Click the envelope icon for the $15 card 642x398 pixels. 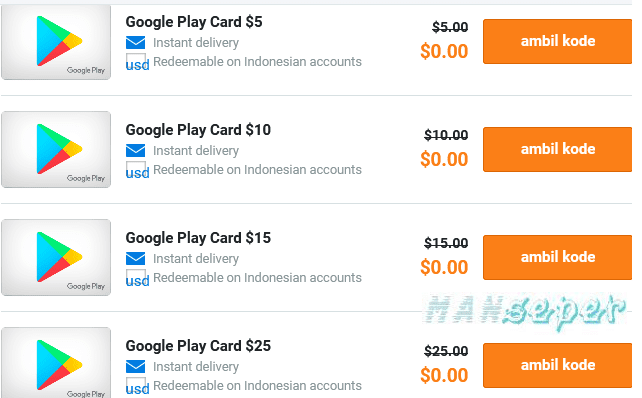(135, 259)
